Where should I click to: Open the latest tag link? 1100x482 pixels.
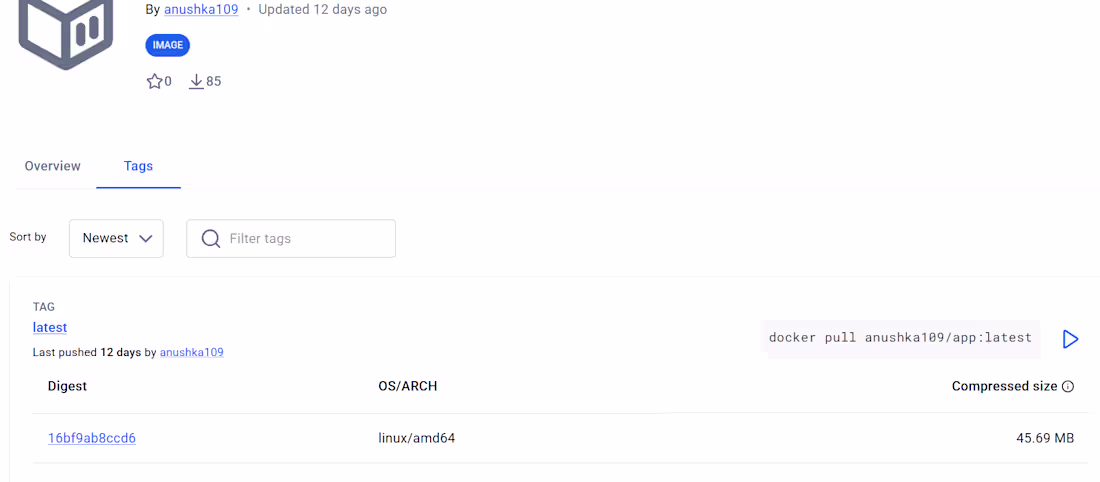pyautogui.click(x=50, y=328)
